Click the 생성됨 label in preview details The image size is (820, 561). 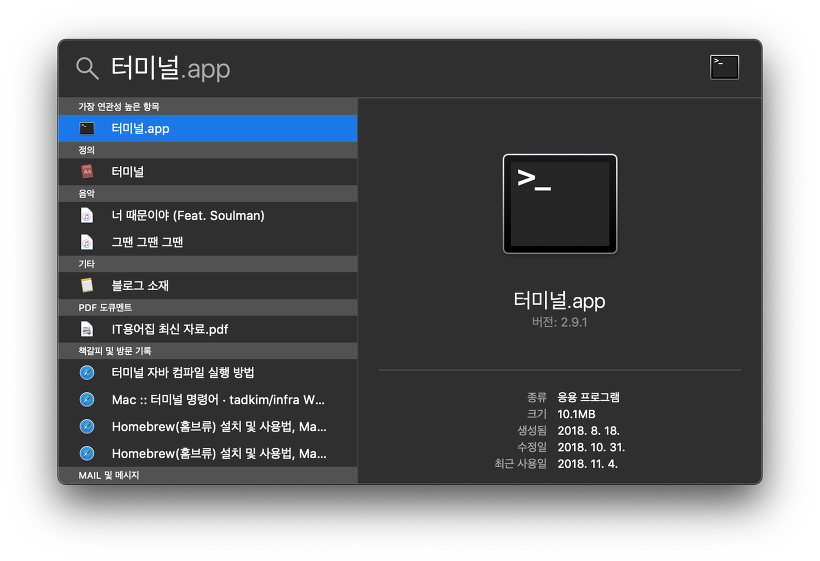[532, 431]
